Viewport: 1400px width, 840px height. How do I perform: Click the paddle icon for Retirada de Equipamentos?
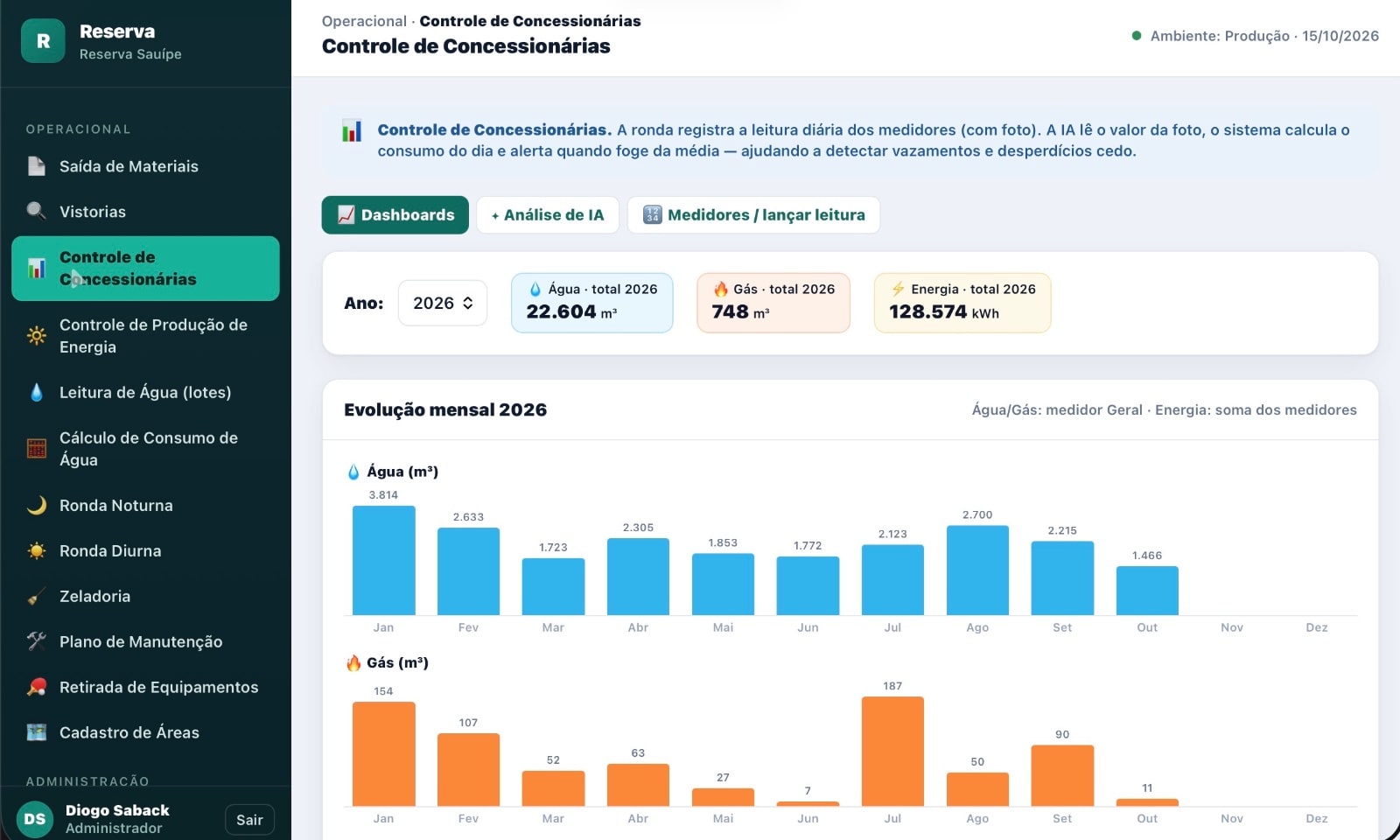pos(37,687)
